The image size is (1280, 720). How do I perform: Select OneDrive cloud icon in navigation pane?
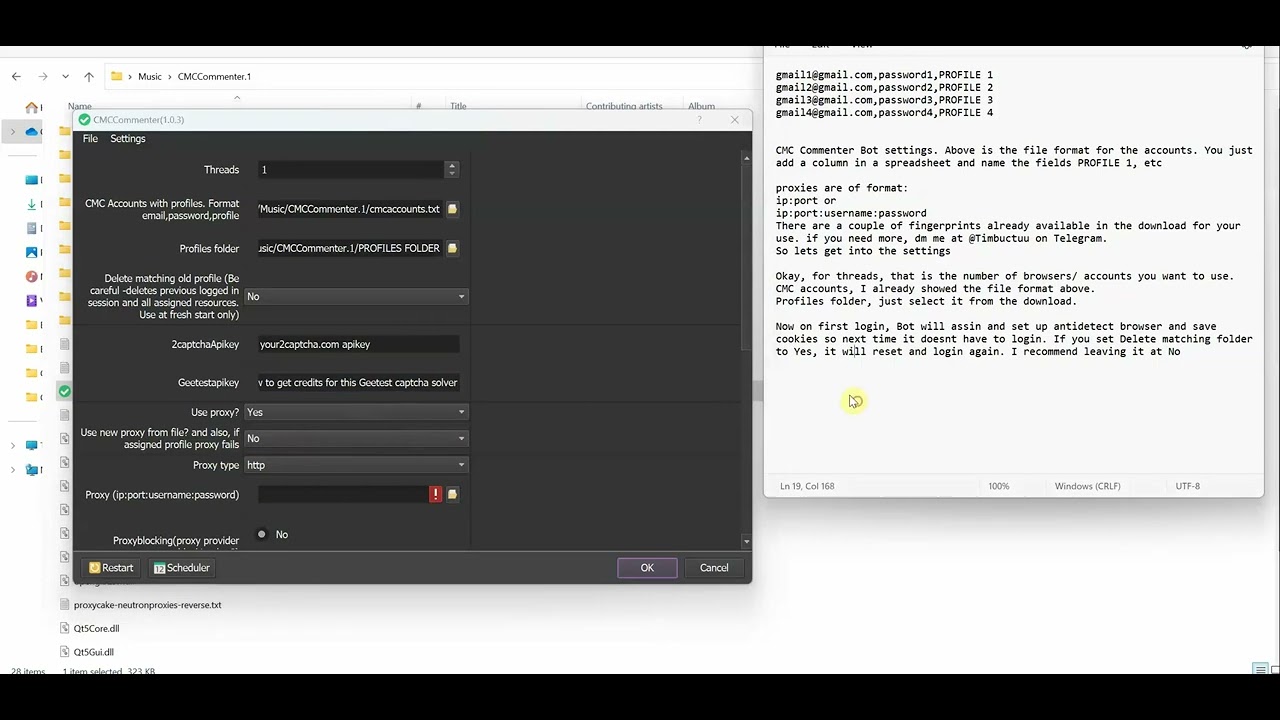click(x=32, y=131)
